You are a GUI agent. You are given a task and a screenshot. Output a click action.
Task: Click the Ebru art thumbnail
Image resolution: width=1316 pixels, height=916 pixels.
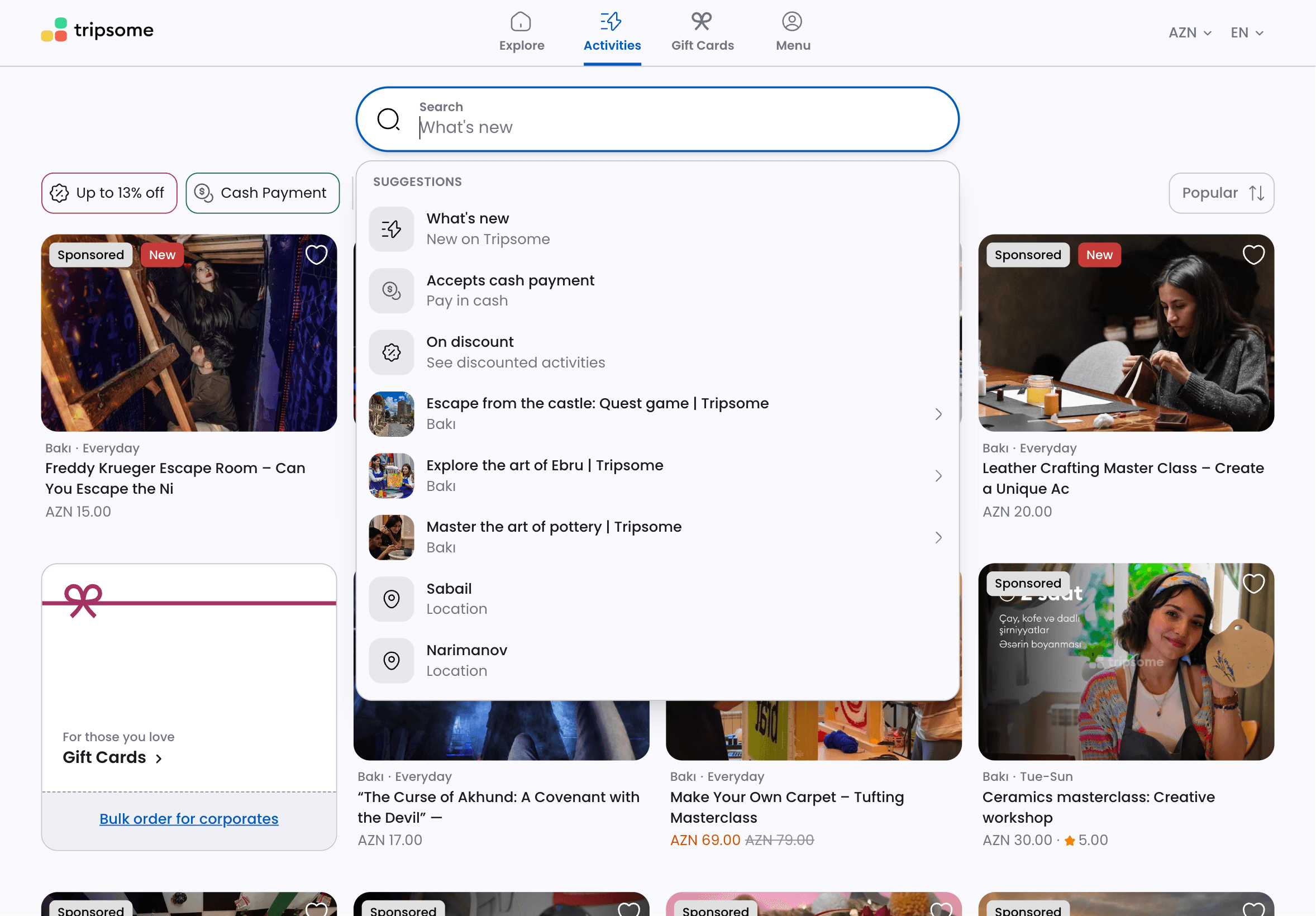(x=392, y=476)
